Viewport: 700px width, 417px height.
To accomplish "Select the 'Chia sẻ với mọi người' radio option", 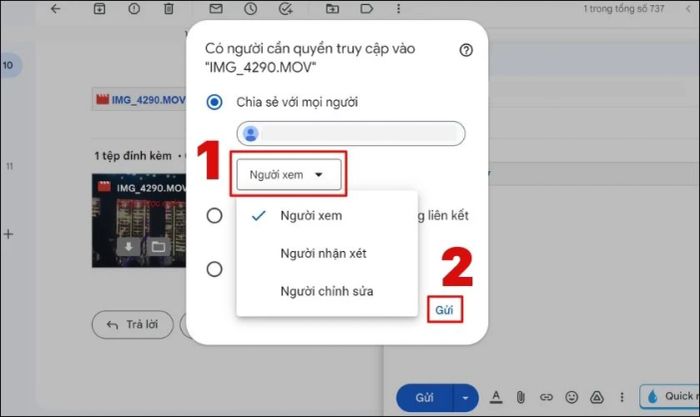I will coord(214,102).
